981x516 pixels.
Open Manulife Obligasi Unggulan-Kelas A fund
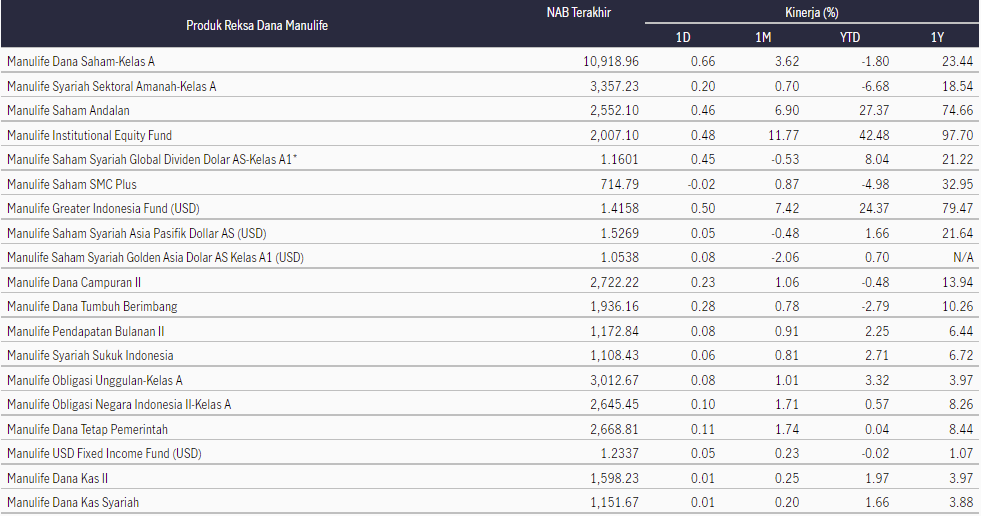tap(94, 380)
